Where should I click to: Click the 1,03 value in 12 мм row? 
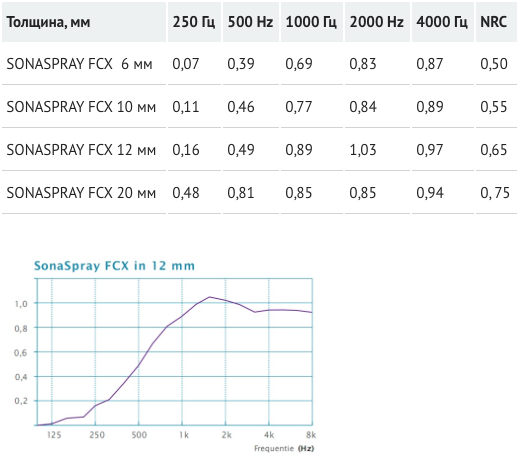[x=363, y=150]
